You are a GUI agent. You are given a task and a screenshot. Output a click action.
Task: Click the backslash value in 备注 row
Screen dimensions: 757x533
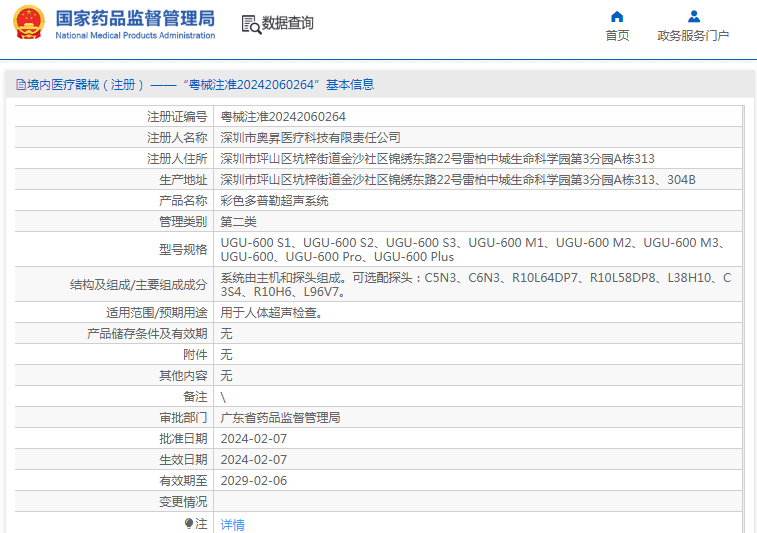tap(223, 397)
